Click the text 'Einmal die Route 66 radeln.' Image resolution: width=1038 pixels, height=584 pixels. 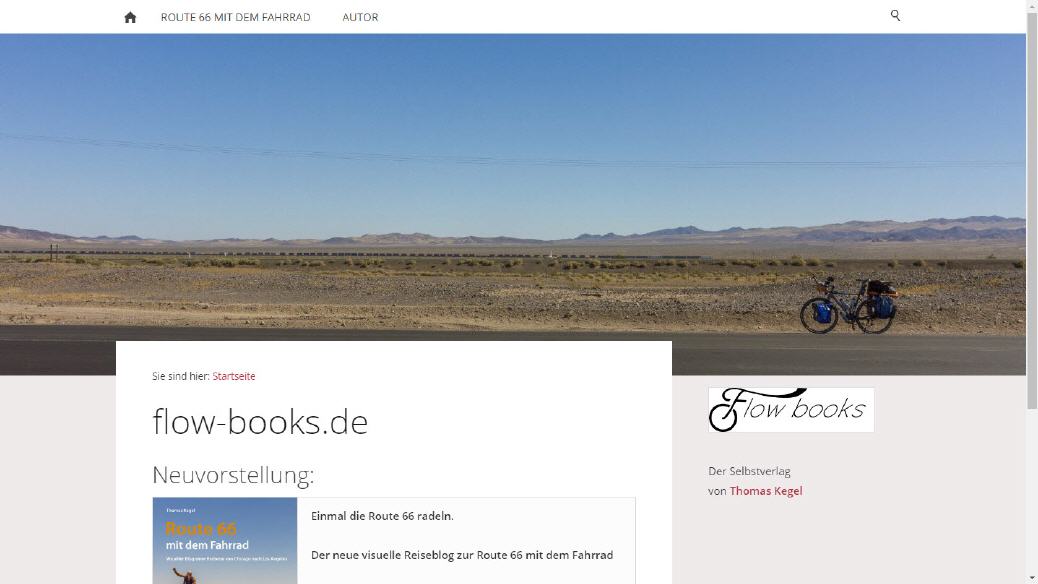pyautogui.click(x=382, y=516)
